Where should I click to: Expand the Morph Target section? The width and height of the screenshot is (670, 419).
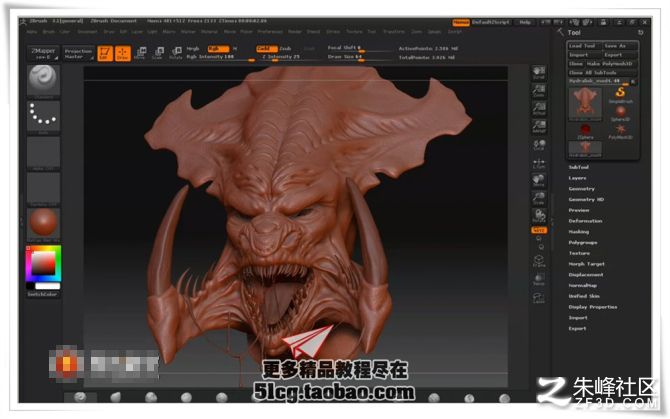pyautogui.click(x=587, y=264)
